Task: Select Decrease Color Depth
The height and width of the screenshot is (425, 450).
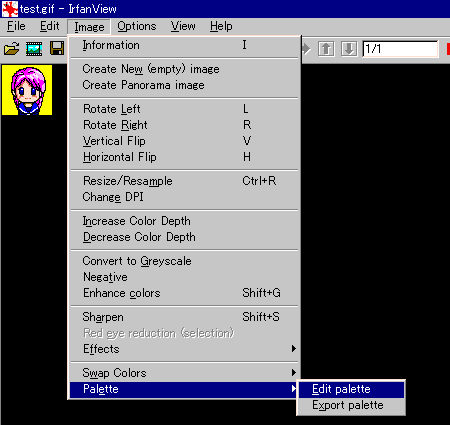Action: point(184,237)
